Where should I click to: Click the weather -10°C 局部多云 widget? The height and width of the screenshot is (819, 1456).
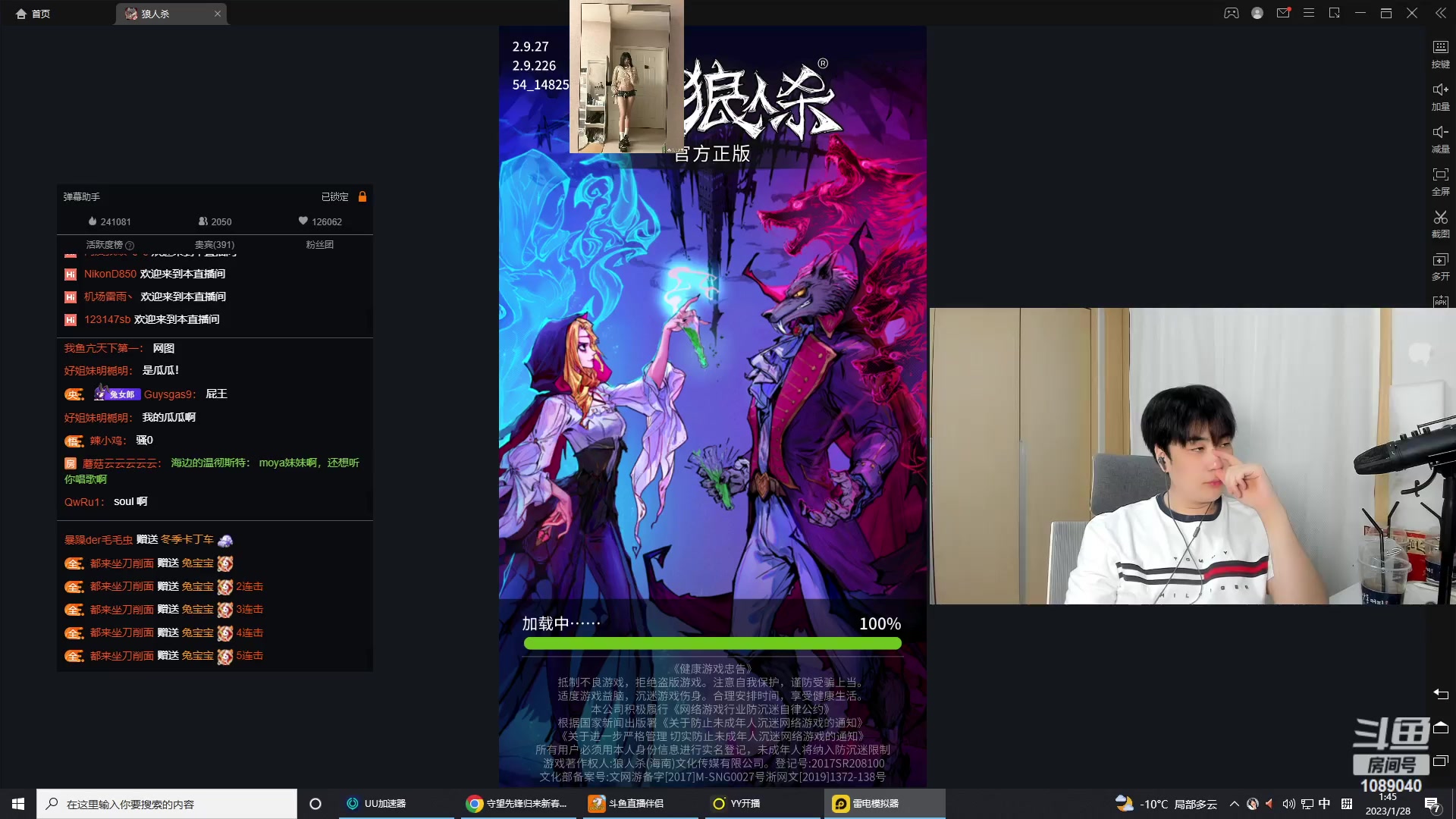1166,804
